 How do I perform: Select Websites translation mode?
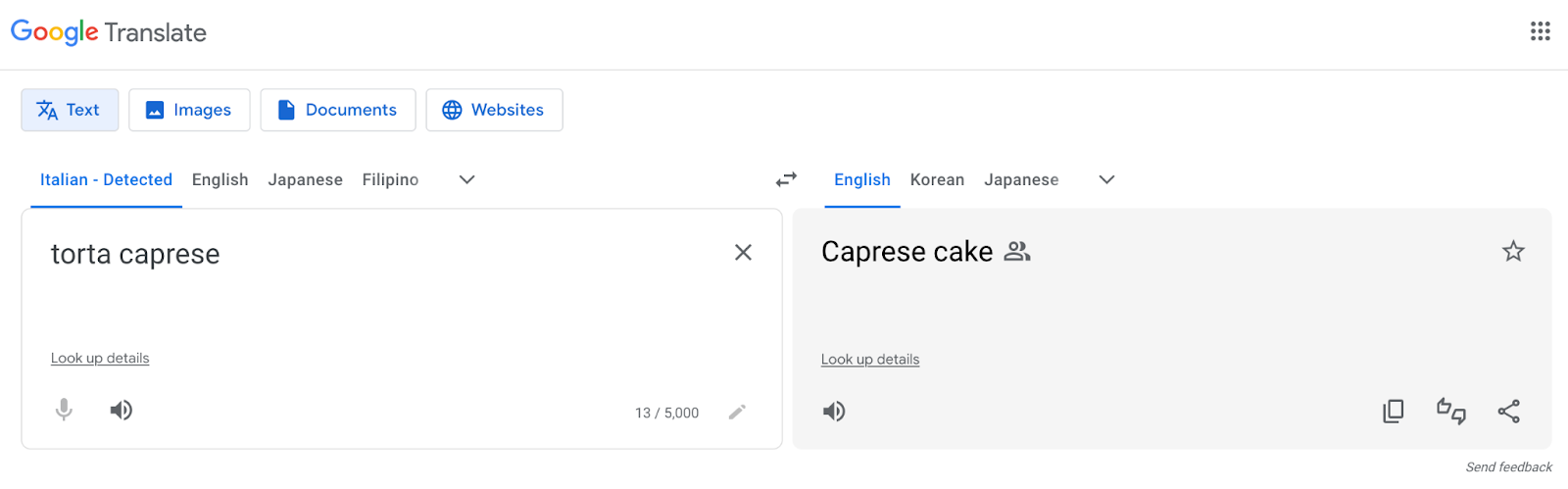point(494,110)
